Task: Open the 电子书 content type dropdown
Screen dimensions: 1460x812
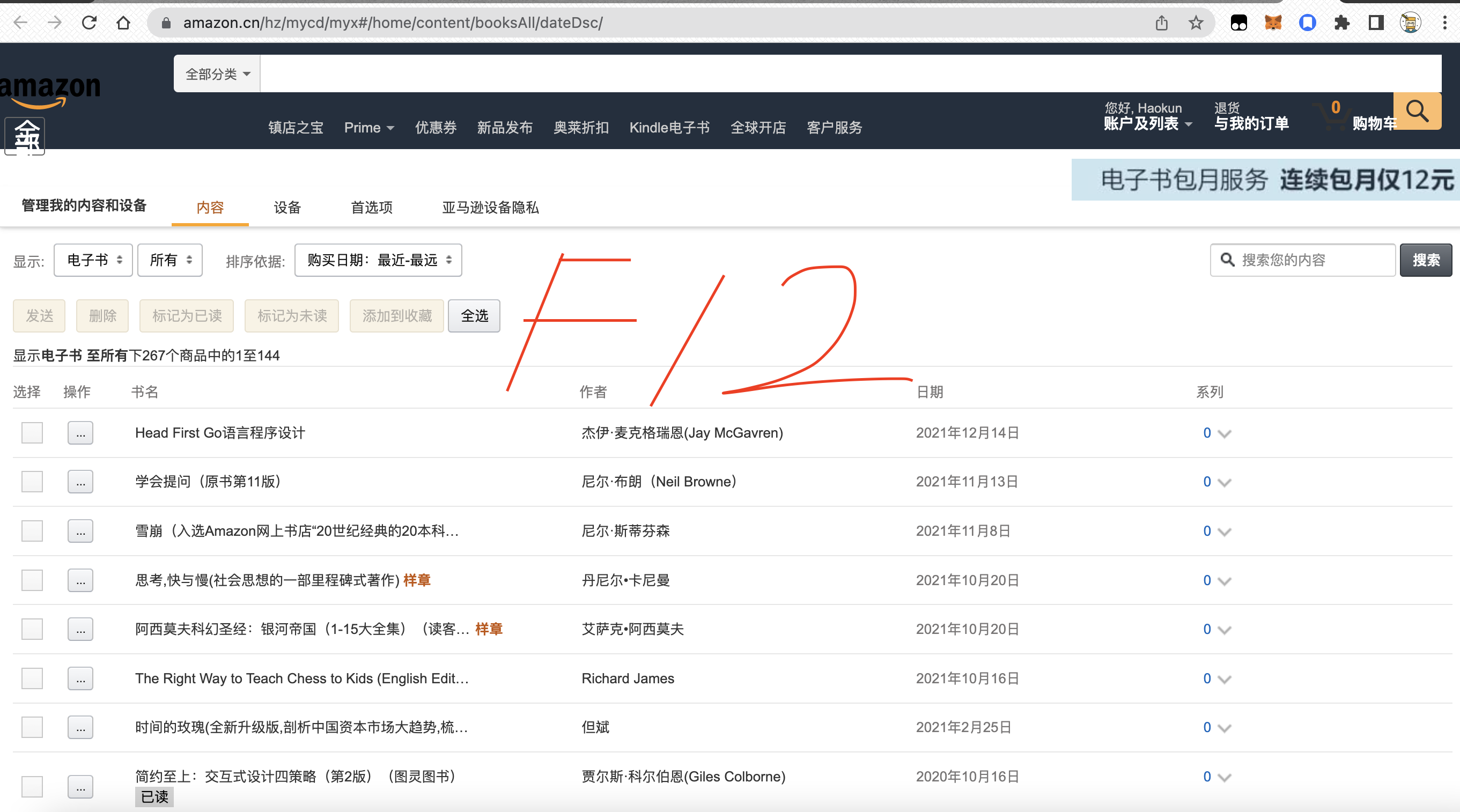Action: [93, 260]
